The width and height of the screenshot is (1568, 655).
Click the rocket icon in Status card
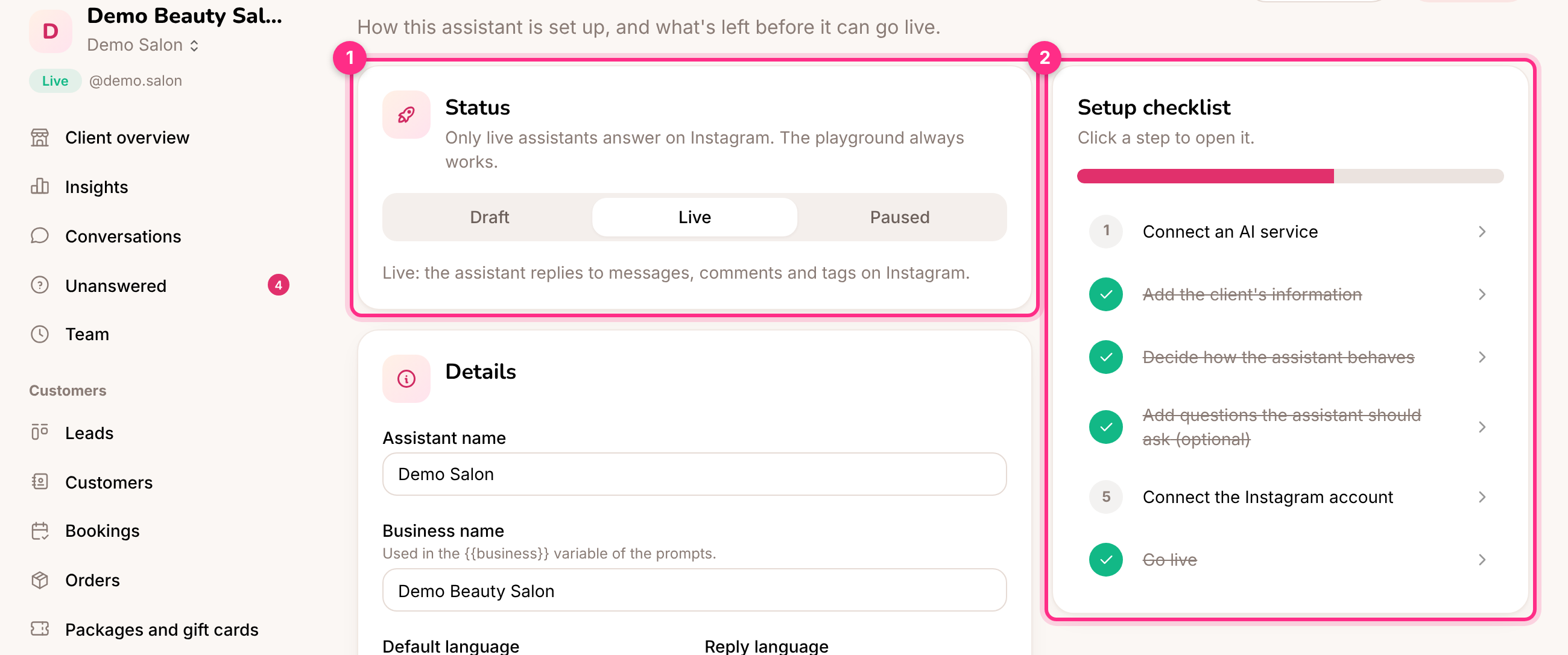pos(406,115)
